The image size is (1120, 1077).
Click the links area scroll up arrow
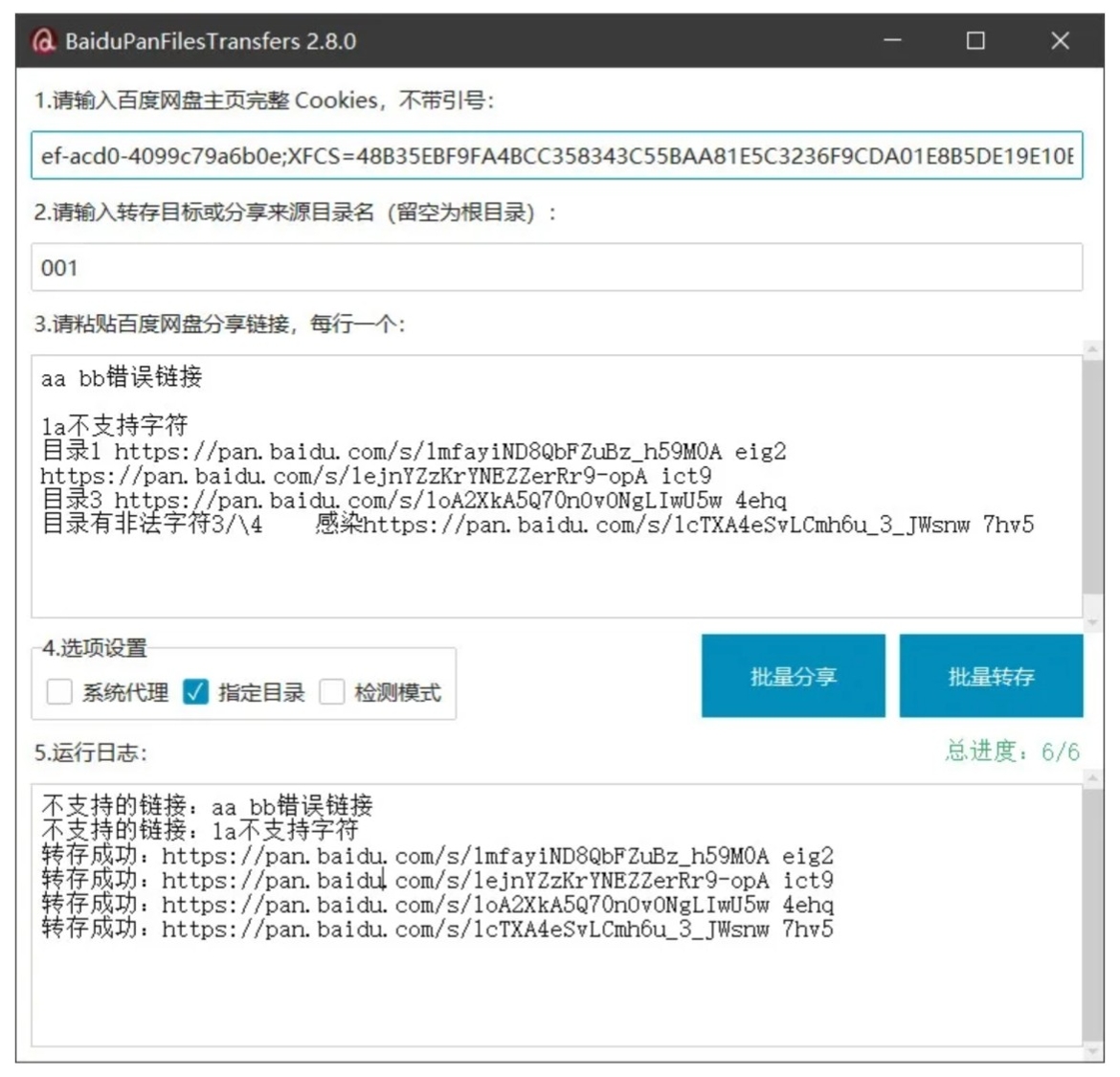pos(1092,349)
